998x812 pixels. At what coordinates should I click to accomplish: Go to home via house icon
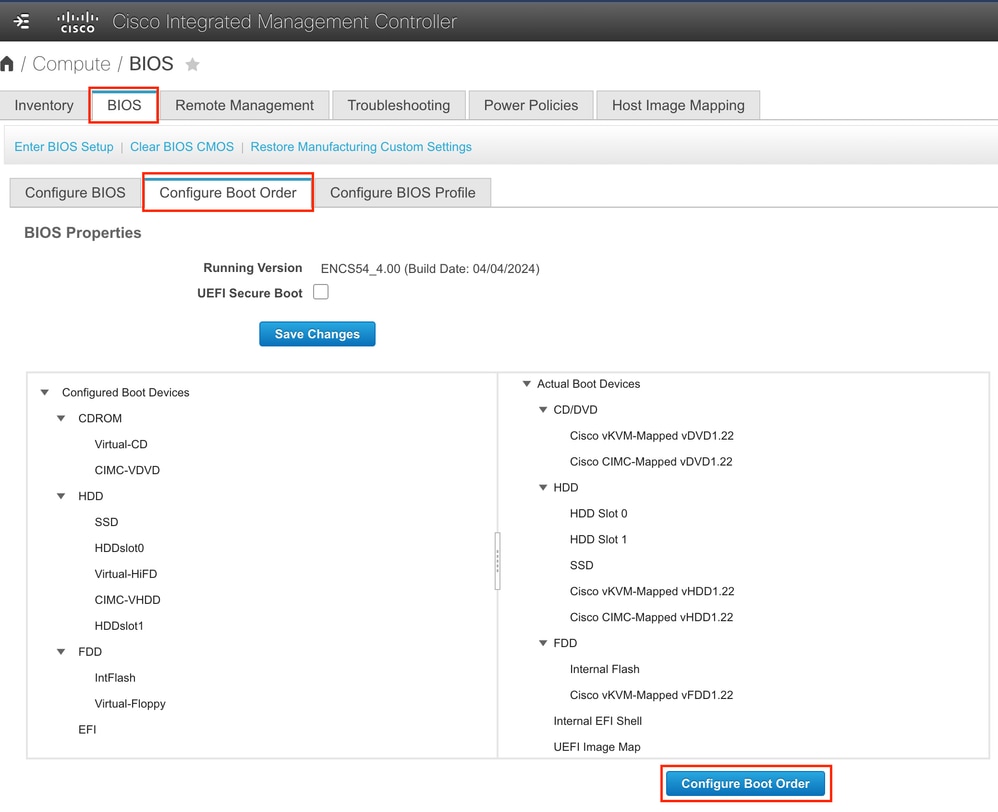pyautogui.click(x=7, y=64)
